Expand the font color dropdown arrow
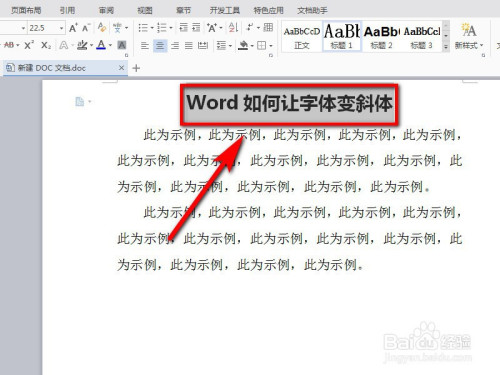This screenshot has height=375, width=500. click(110, 45)
